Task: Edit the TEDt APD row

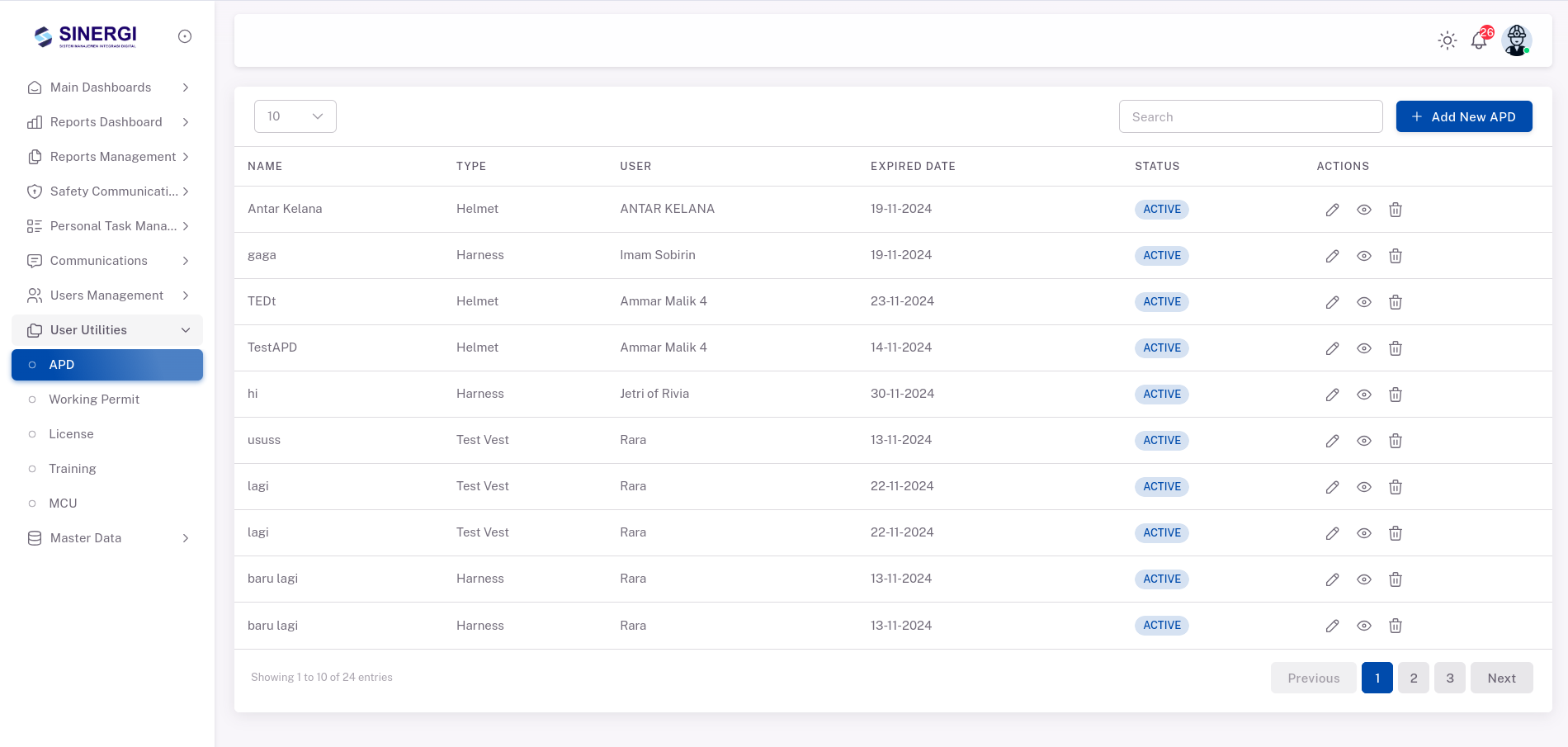Action: point(1332,302)
